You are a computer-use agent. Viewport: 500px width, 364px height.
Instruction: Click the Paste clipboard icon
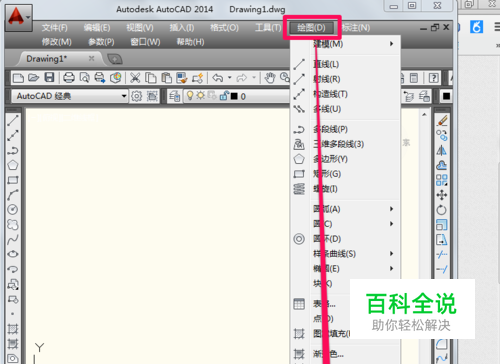pos(166,78)
